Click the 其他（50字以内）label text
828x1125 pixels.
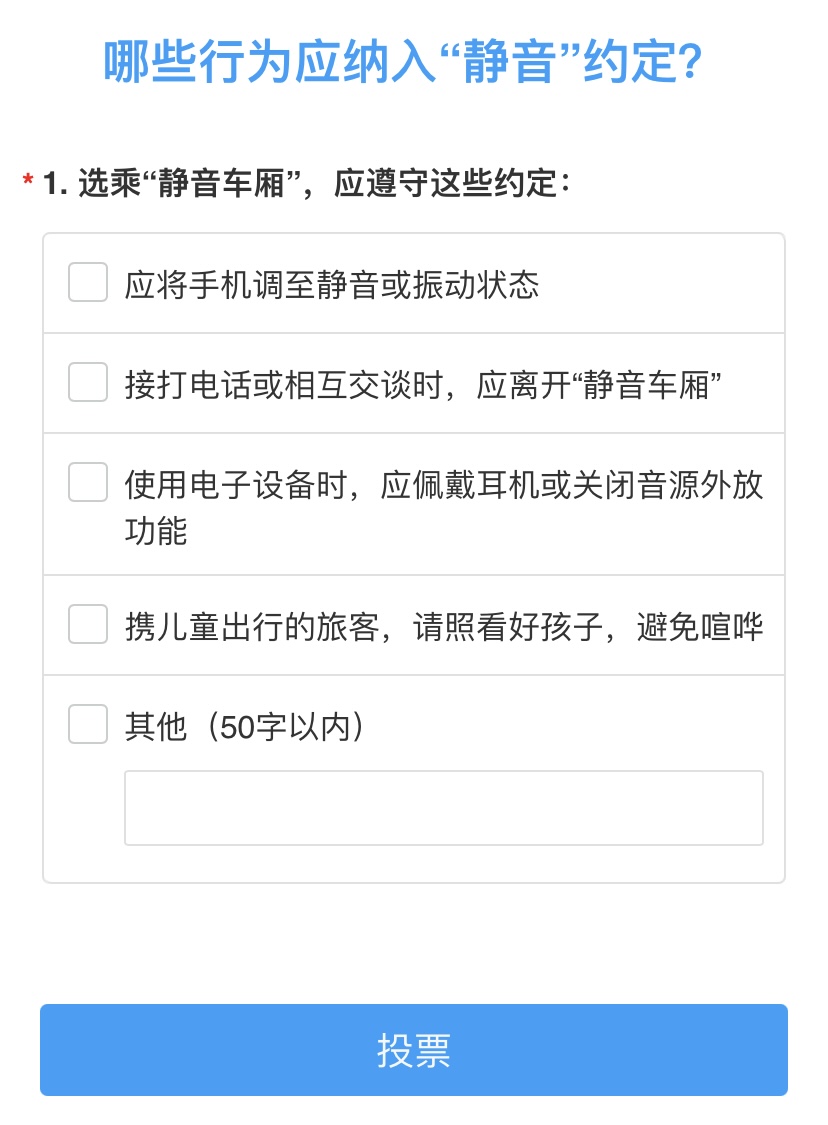coord(245,727)
